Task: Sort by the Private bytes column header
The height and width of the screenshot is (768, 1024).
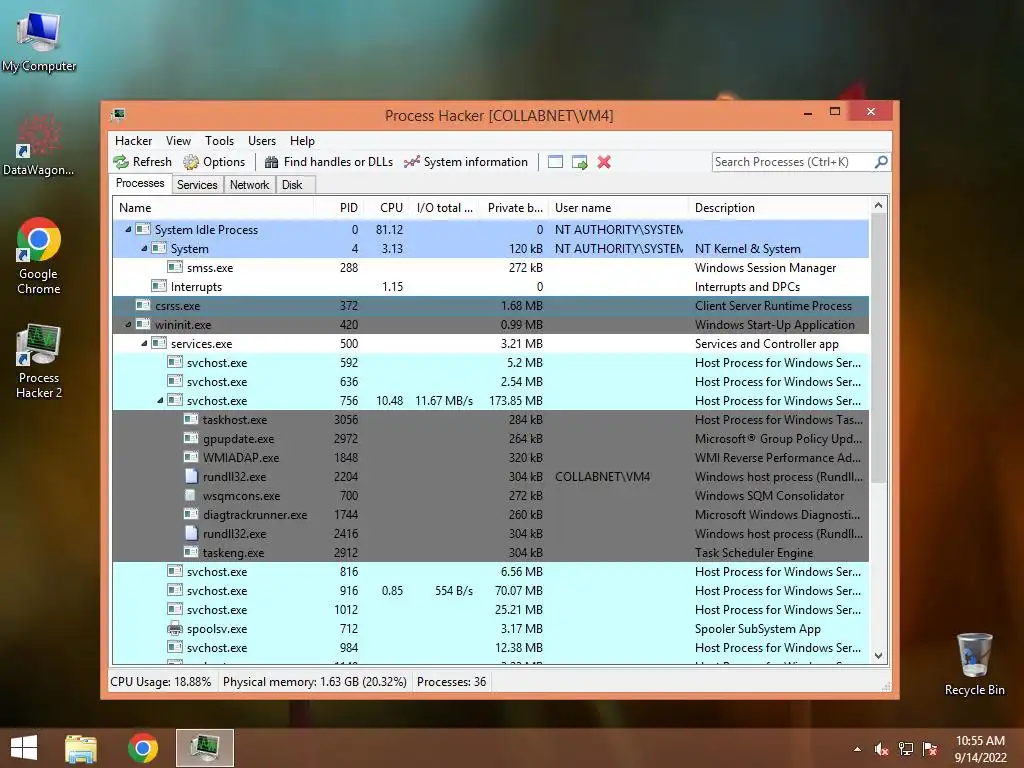Action: coord(511,208)
